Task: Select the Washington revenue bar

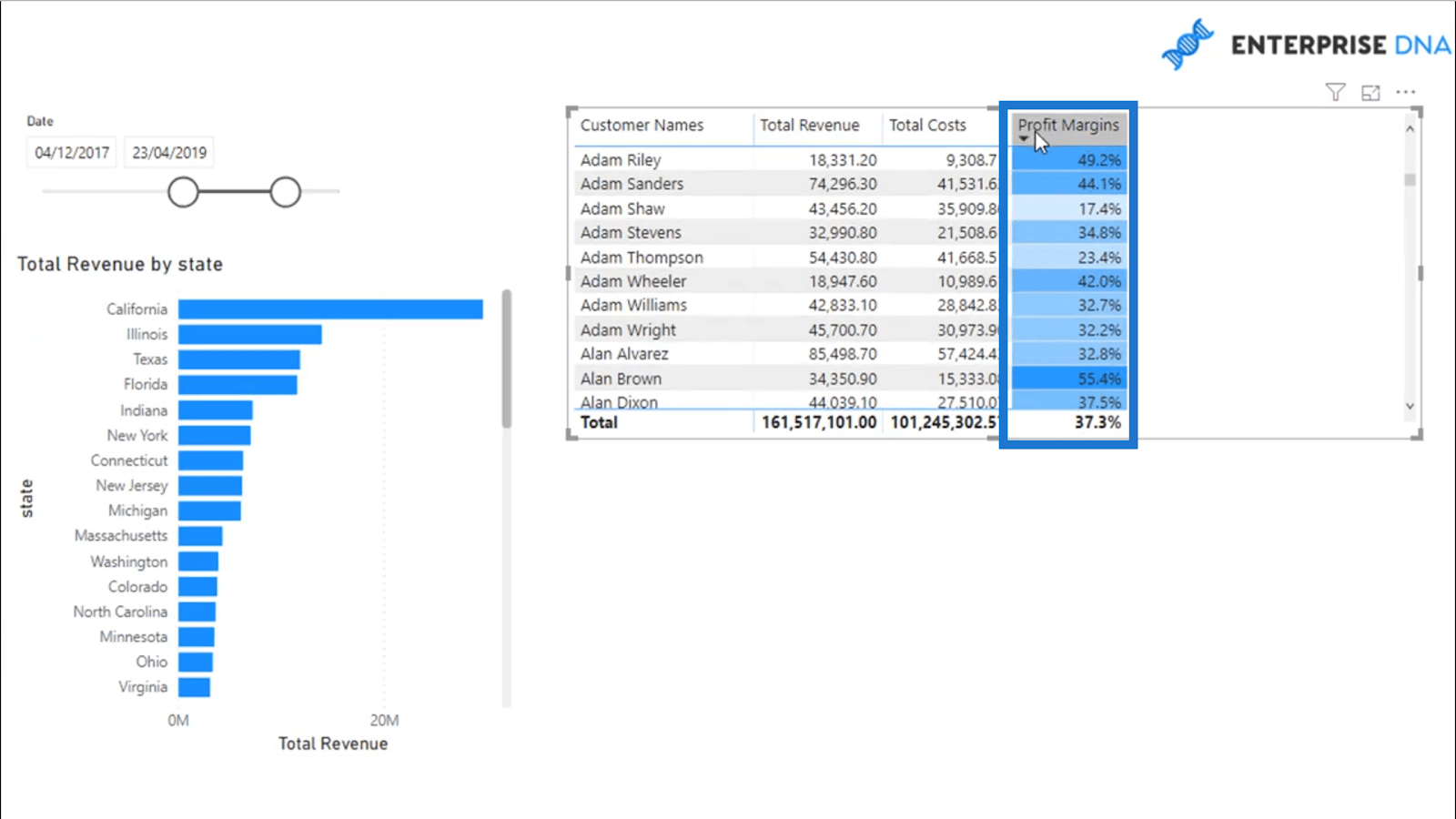Action: [x=198, y=561]
